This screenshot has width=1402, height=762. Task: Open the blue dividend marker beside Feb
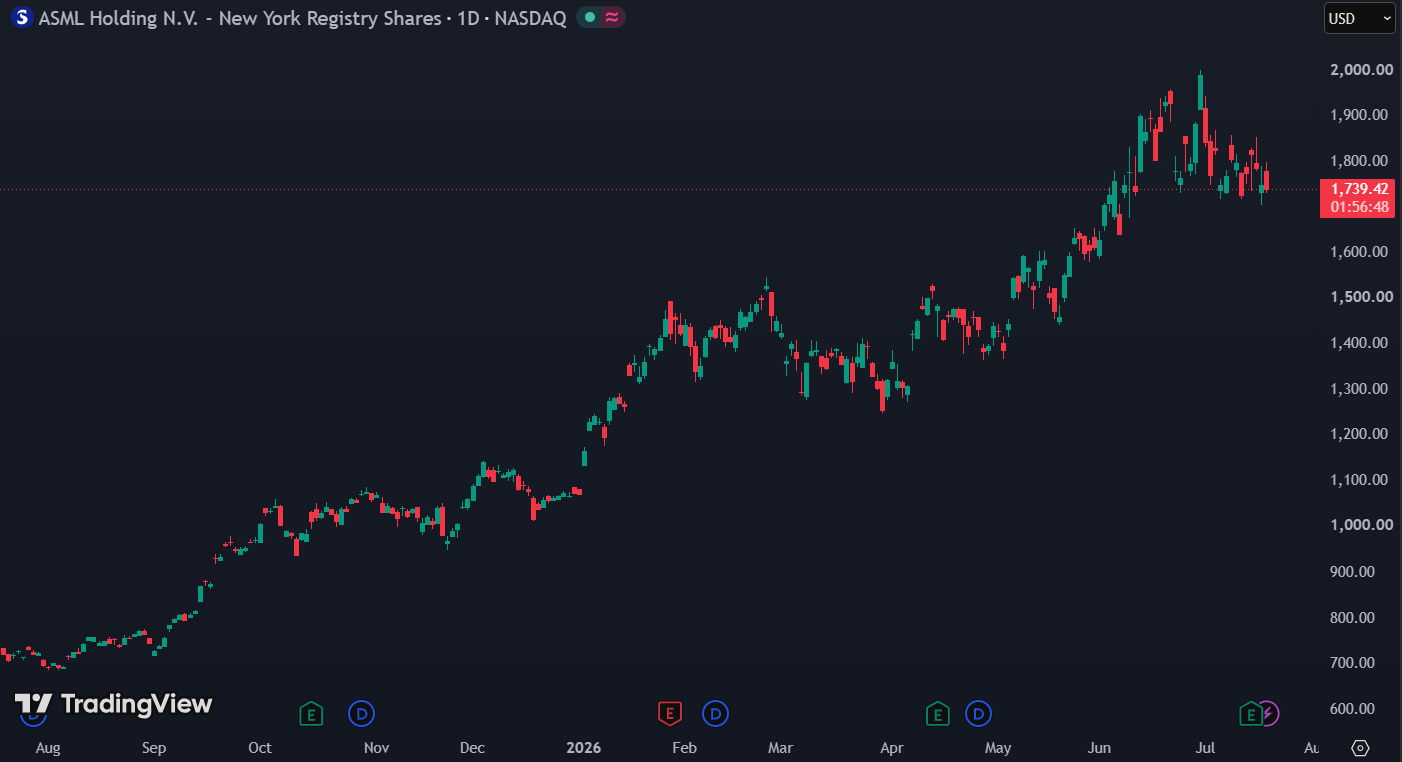[715, 714]
